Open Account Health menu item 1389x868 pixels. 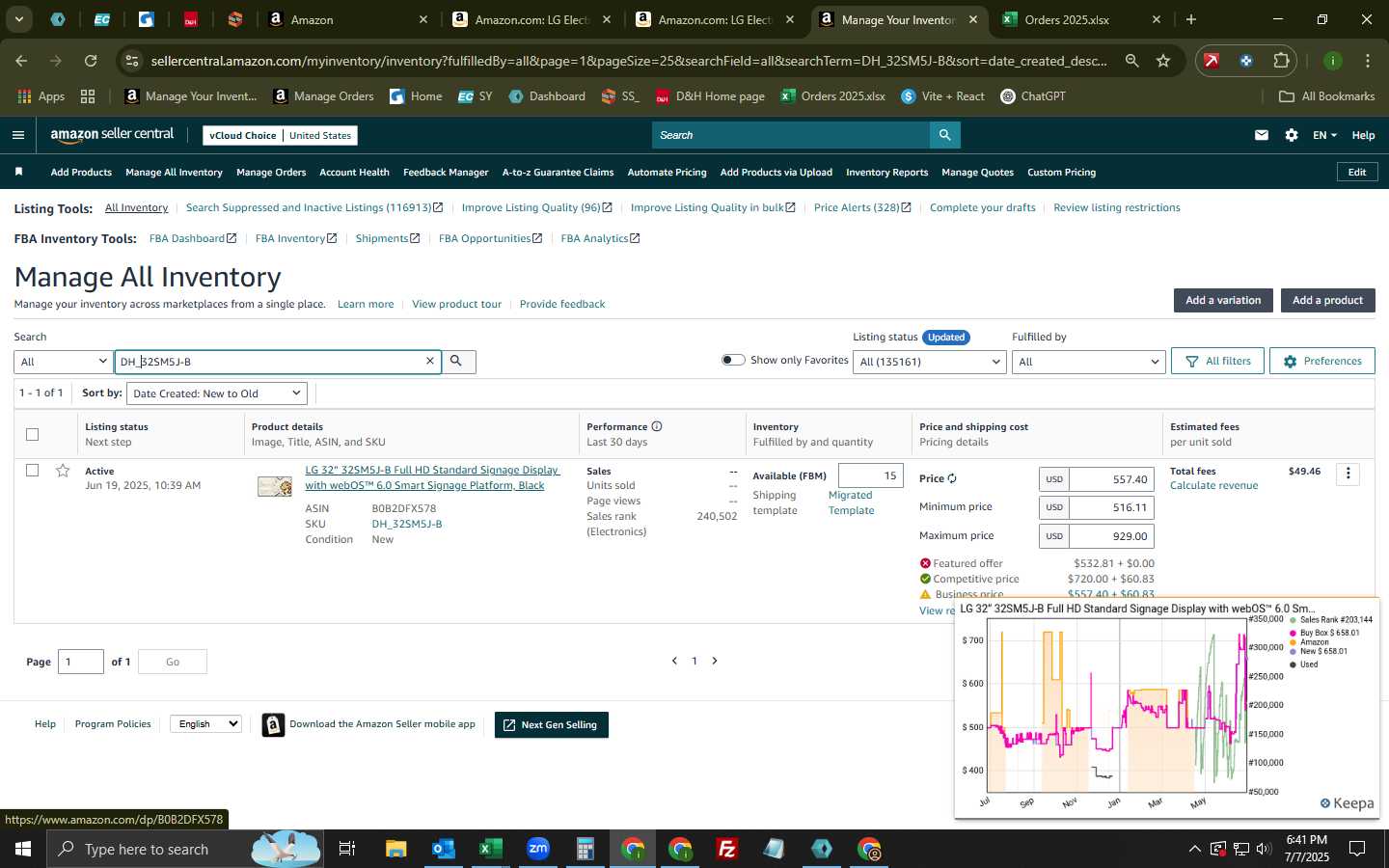354,172
